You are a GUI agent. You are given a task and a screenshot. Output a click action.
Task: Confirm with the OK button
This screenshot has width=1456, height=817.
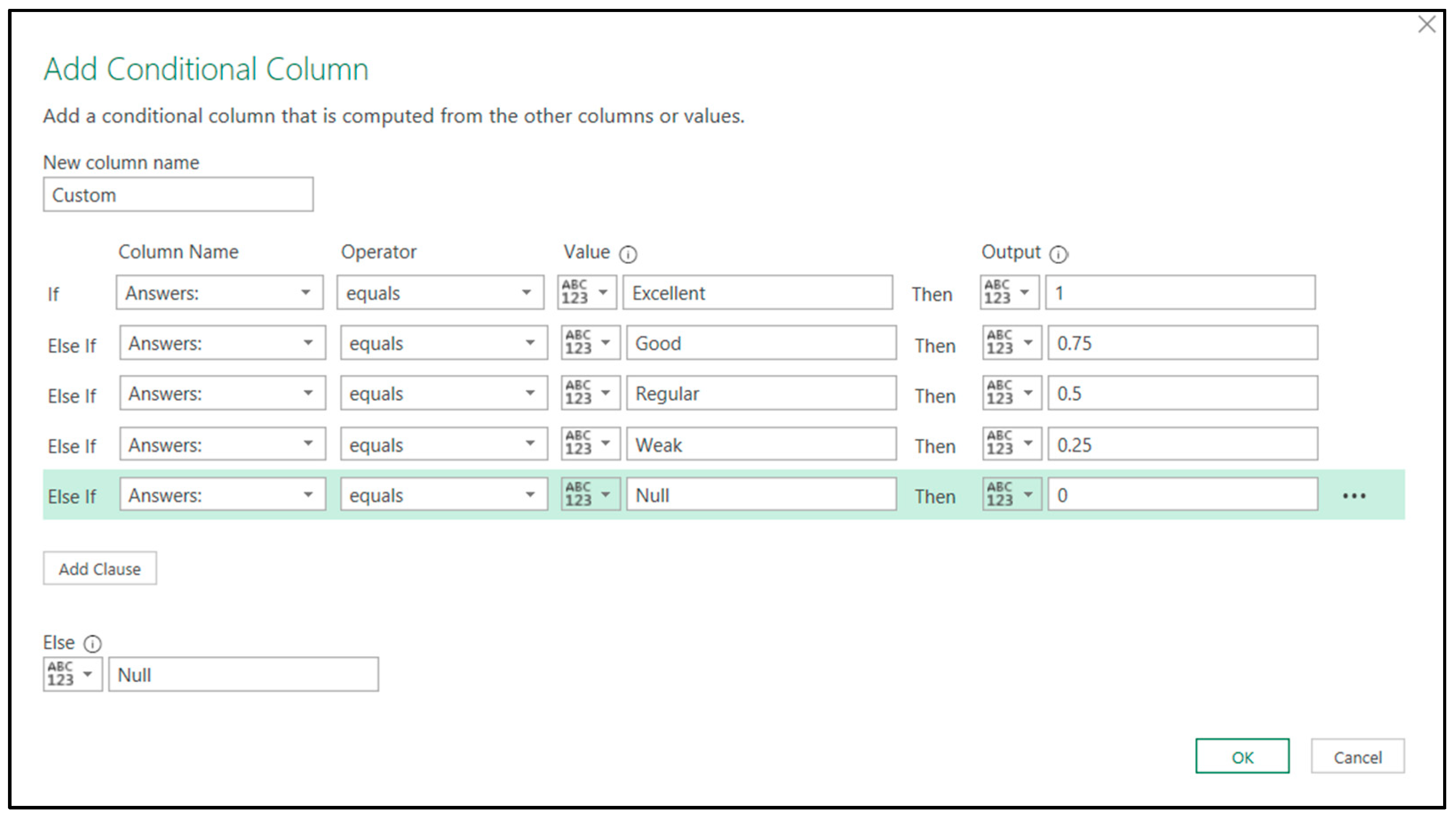pos(1242,757)
